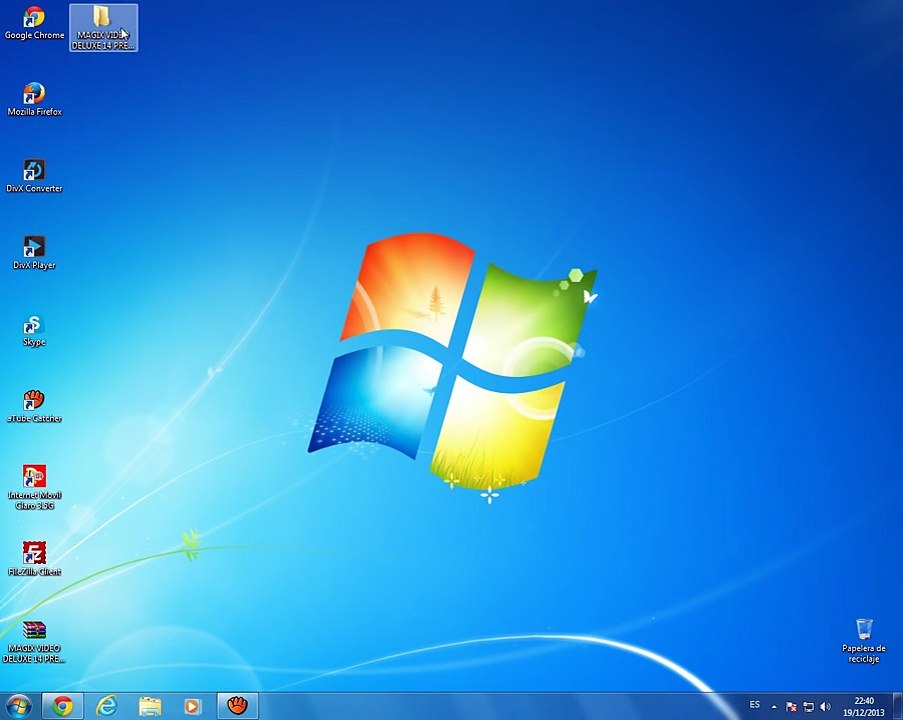Select the MAGIX VIDEO DELUXE 14 folder icon
This screenshot has height=720, width=903.
(104, 28)
